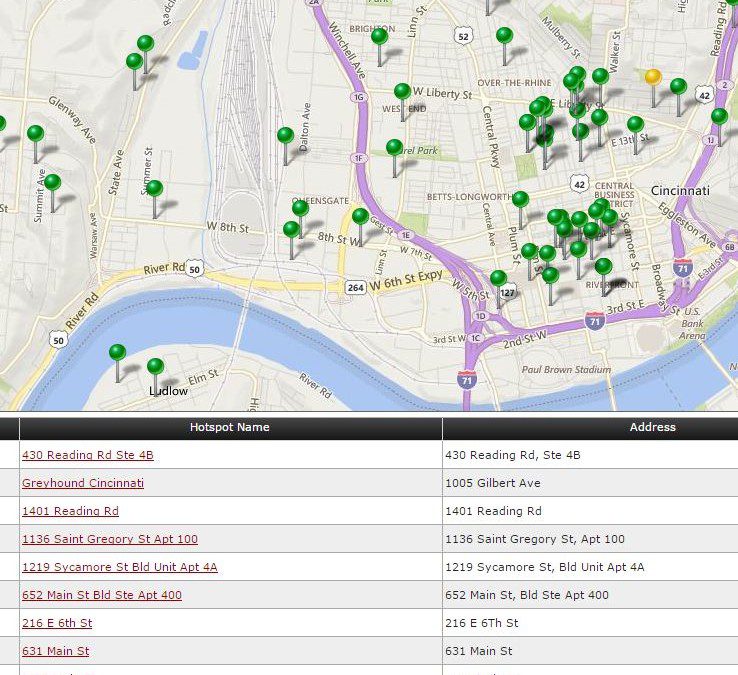
Task: Click the 1401 Reading Rd link
Action: click(70, 511)
